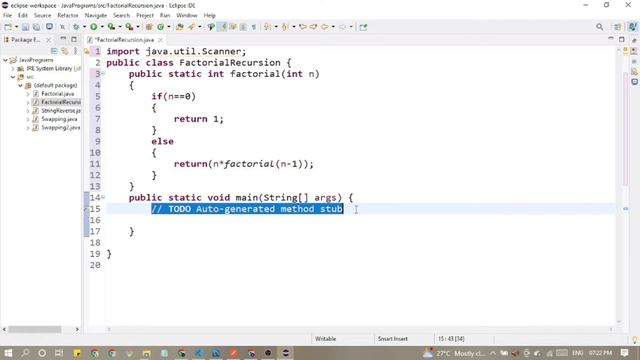The width and height of the screenshot is (640, 360).
Task: Open Task View on taskbar
Action: click(59, 353)
